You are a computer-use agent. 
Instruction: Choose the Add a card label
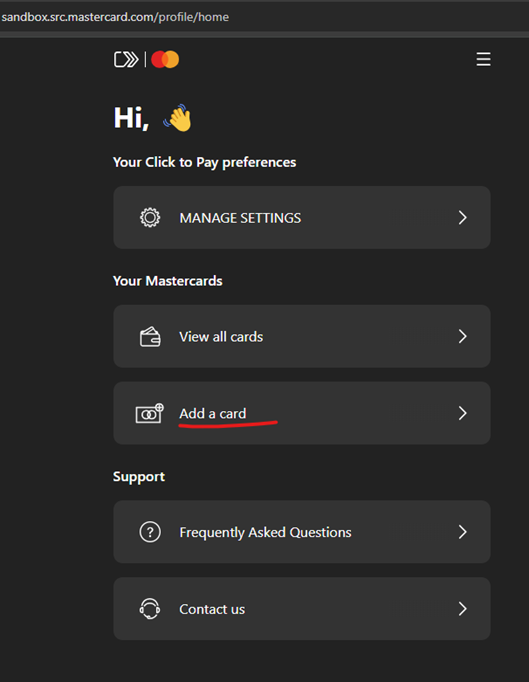[x=213, y=413]
